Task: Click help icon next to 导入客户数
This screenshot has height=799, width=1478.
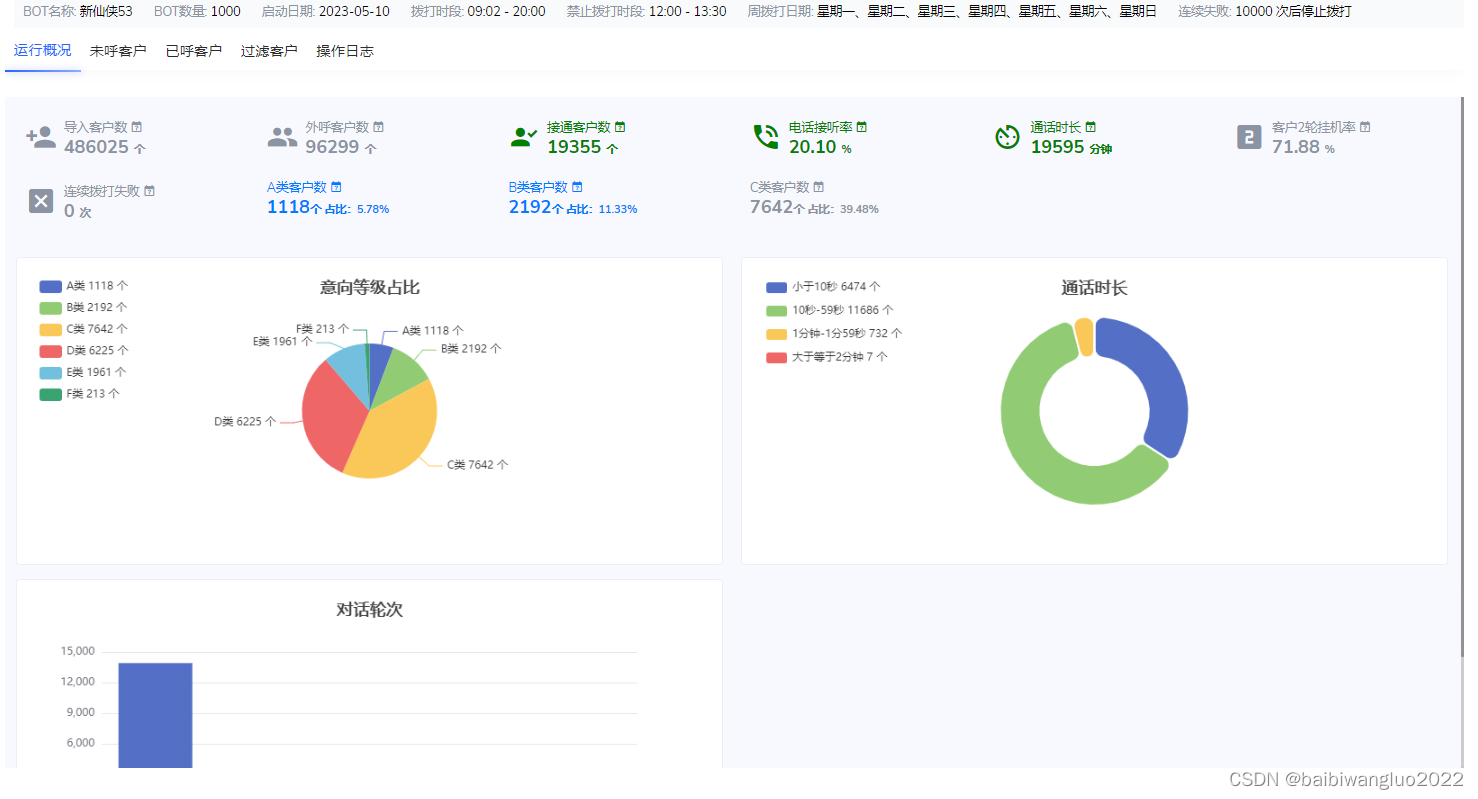Action: [137, 127]
